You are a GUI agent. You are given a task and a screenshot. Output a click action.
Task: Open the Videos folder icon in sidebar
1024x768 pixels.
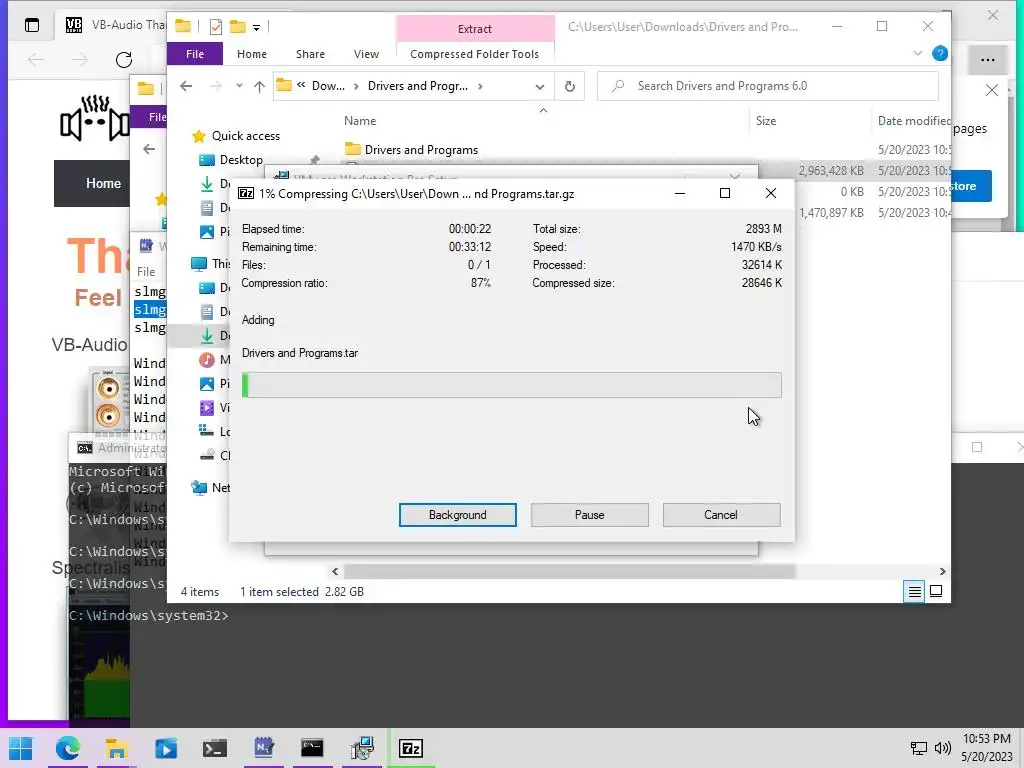tap(207, 408)
